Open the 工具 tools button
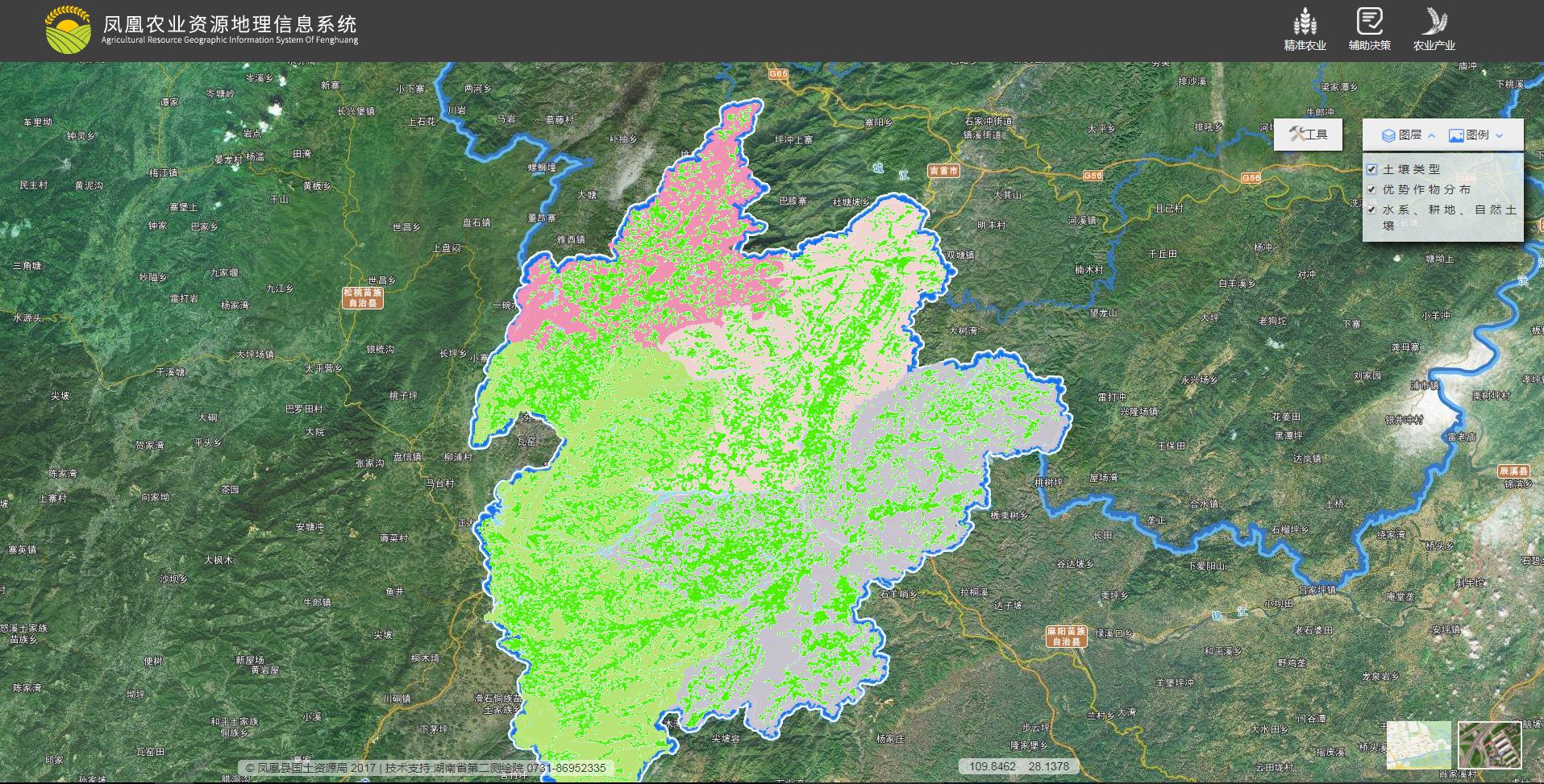The width and height of the screenshot is (1544, 784). [x=1308, y=135]
